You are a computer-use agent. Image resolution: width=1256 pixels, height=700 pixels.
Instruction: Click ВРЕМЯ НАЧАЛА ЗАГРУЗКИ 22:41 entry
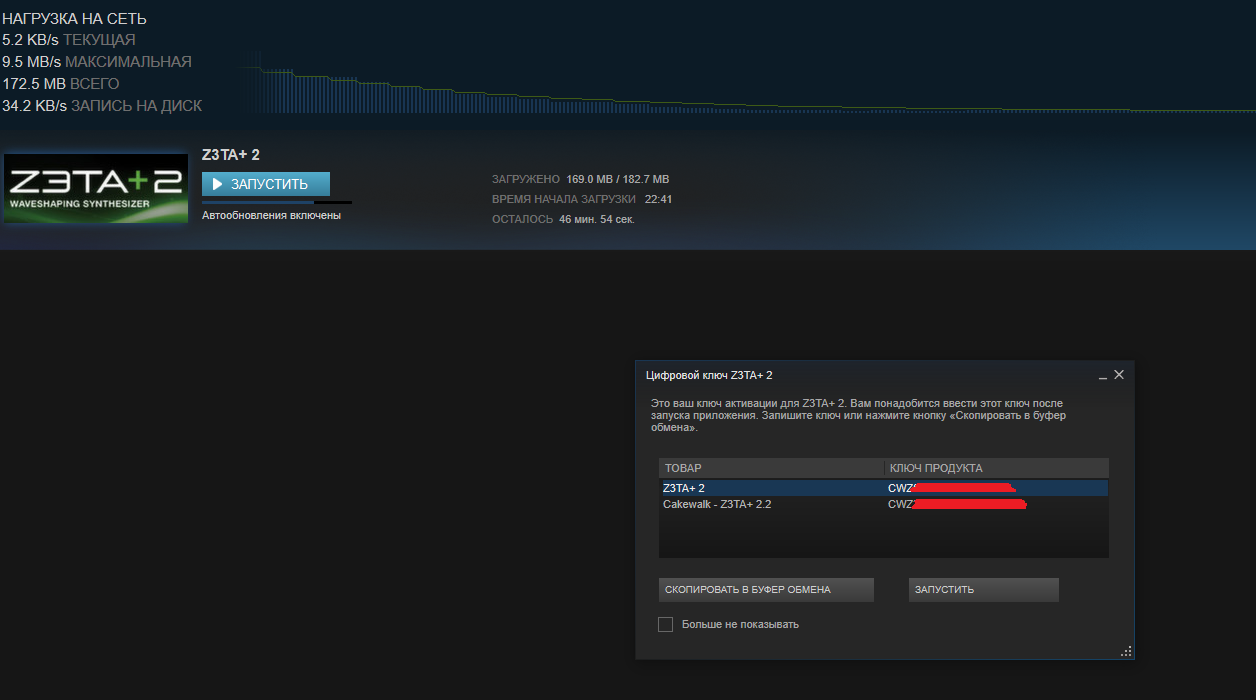click(x=582, y=199)
